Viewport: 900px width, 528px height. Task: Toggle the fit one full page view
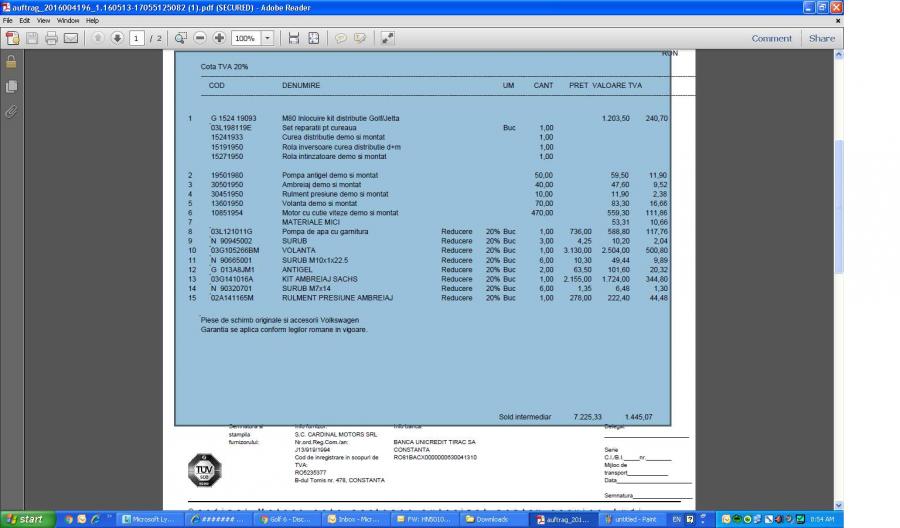[314, 38]
